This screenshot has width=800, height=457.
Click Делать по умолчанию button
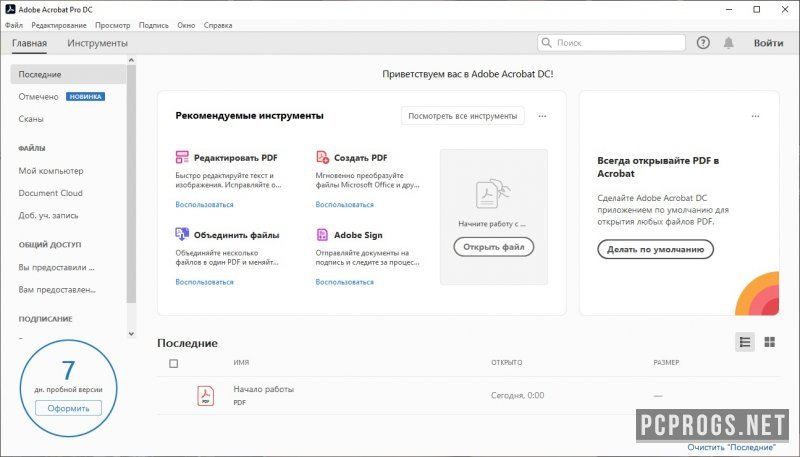coord(655,249)
